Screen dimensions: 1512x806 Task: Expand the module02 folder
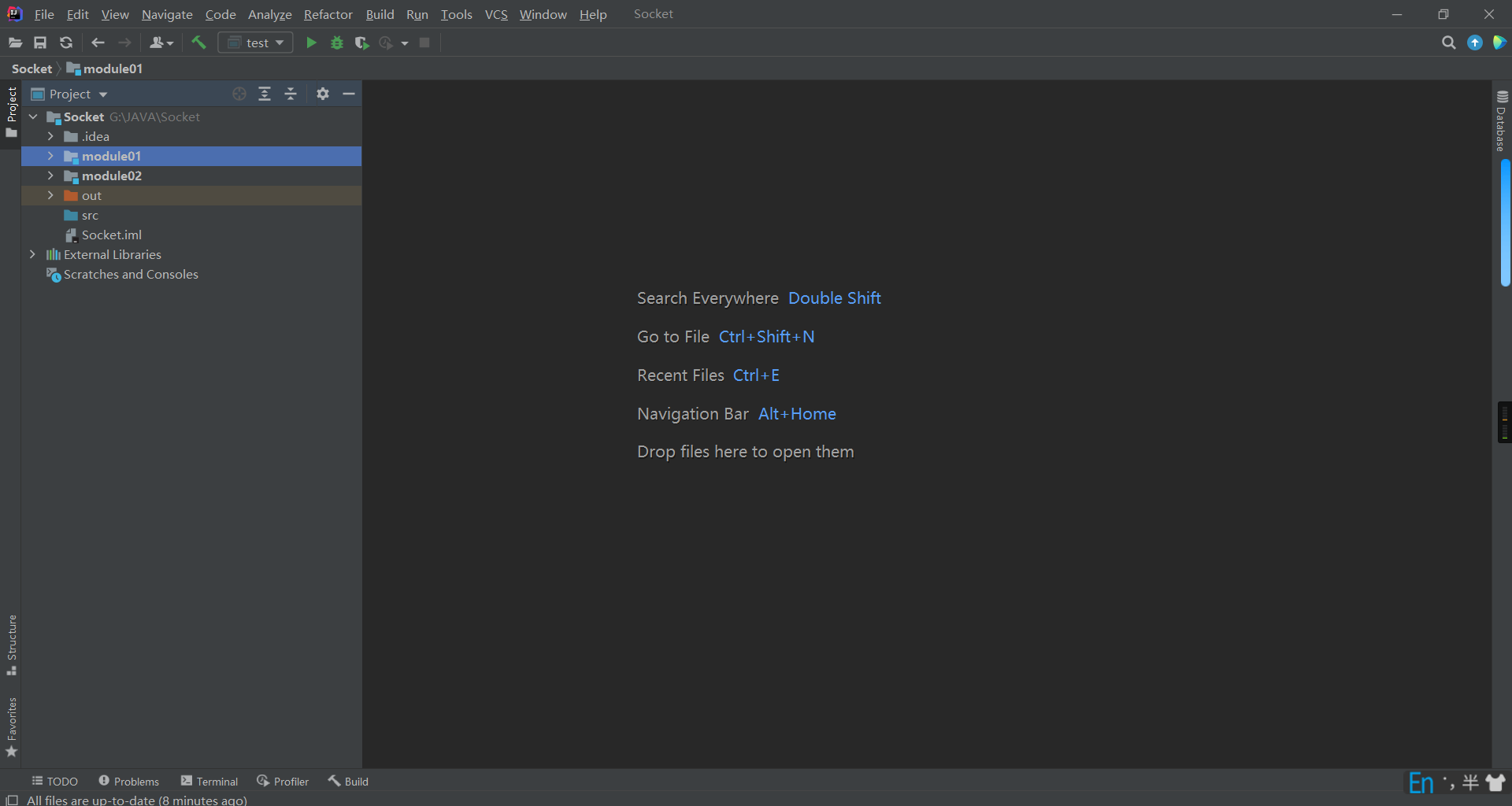pyautogui.click(x=50, y=176)
